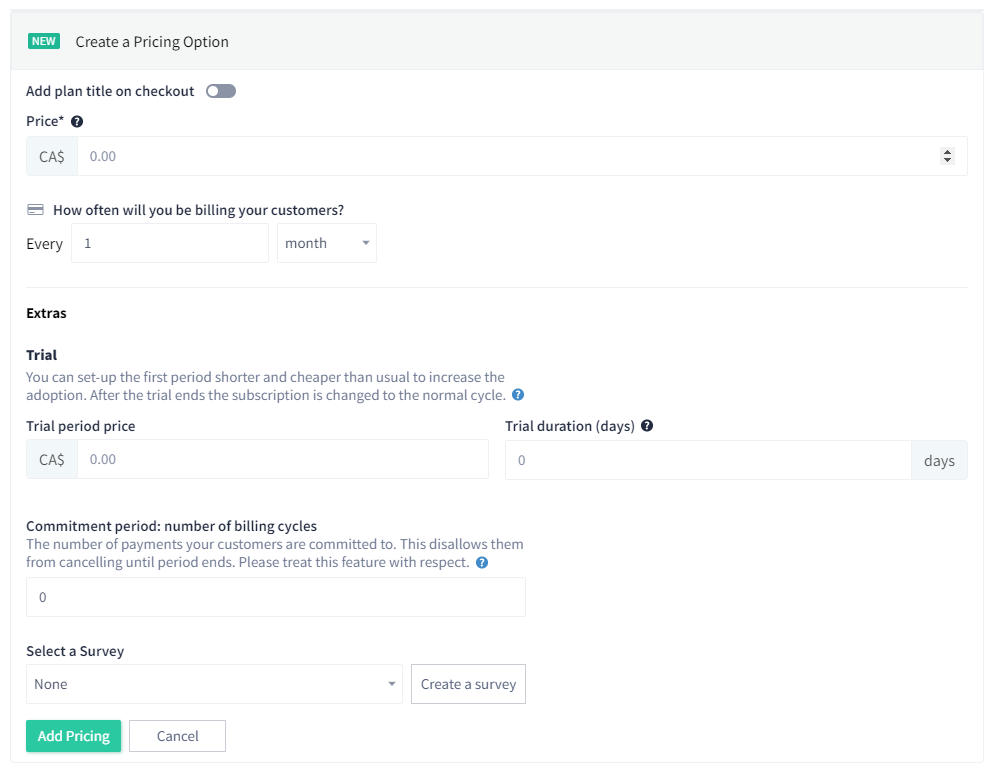Click the Commitment period billing cycles field
Screen dimensions: 996x771
pos(276,597)
